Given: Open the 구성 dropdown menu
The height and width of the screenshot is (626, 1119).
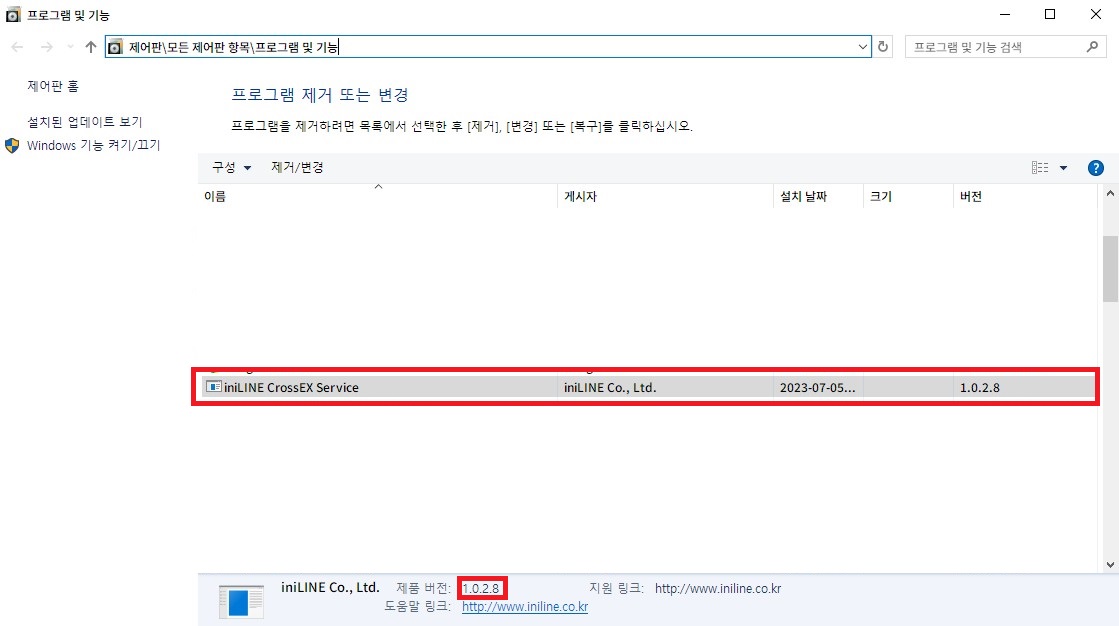Looking at the screenshot, I should coord(231,168).
